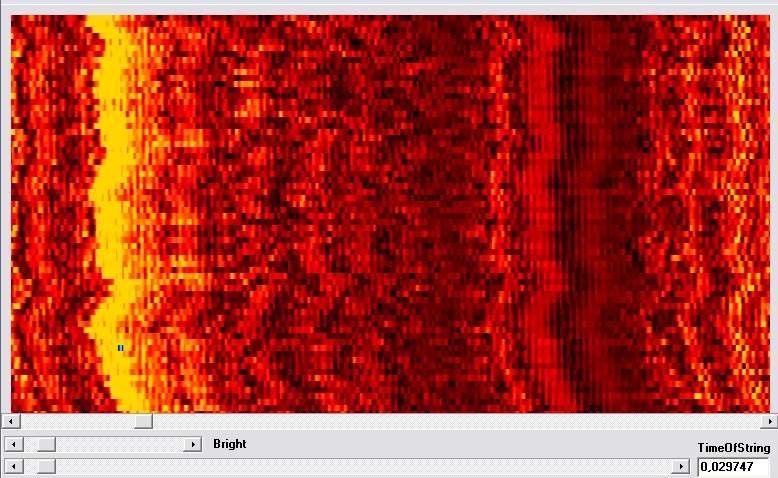Click left arrow of the heatmap horizontal scrollbar
The width and height of the screenshot is (778, 478).
[x=10, y=422]
